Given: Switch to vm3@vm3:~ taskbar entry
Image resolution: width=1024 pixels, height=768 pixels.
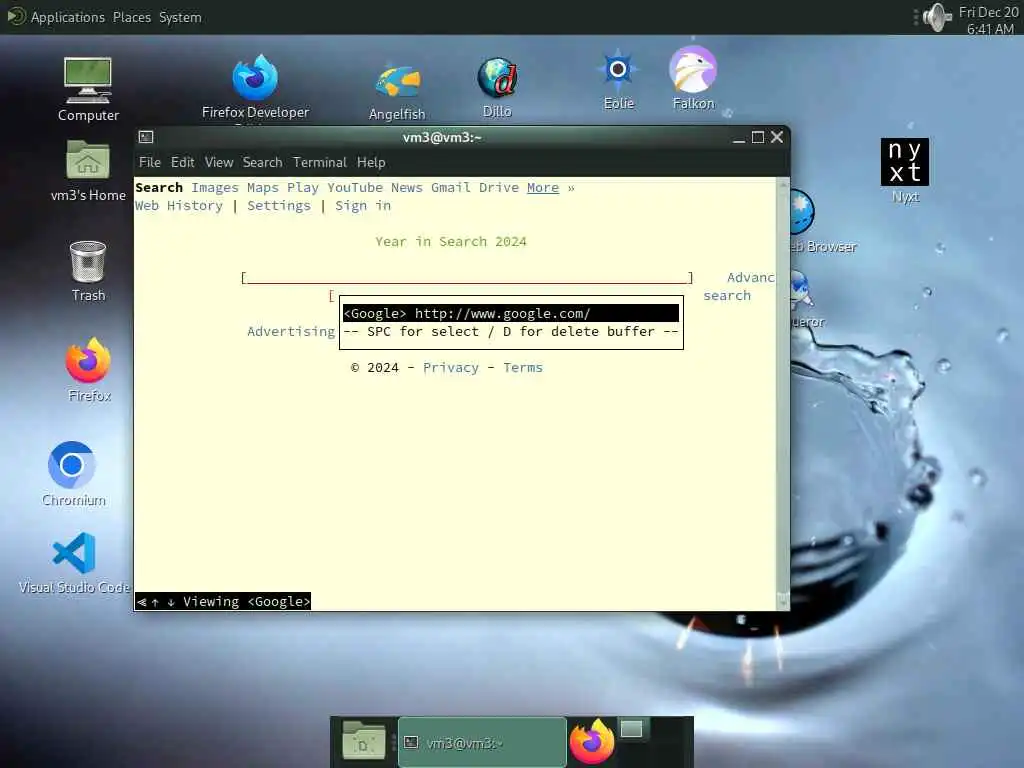Looking at the screenshot, I should pos(482,743).
